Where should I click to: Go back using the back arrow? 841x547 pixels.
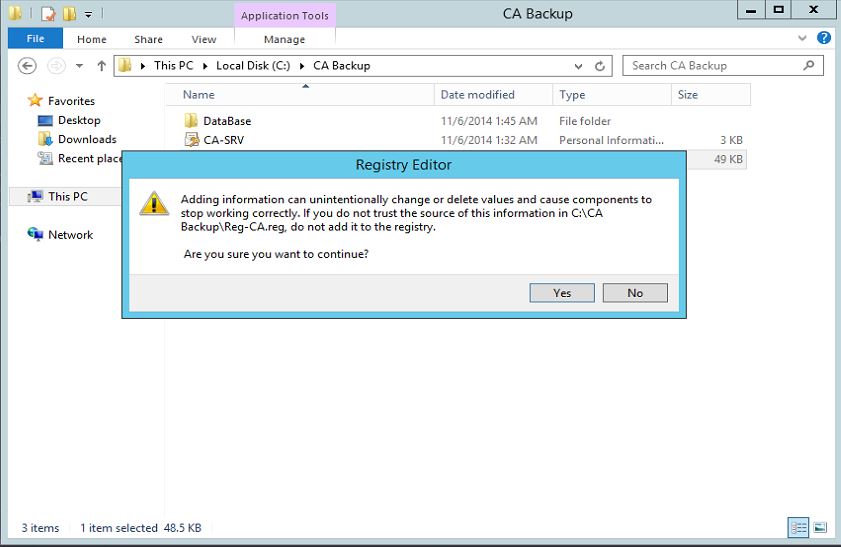click(x=27, y=66)
